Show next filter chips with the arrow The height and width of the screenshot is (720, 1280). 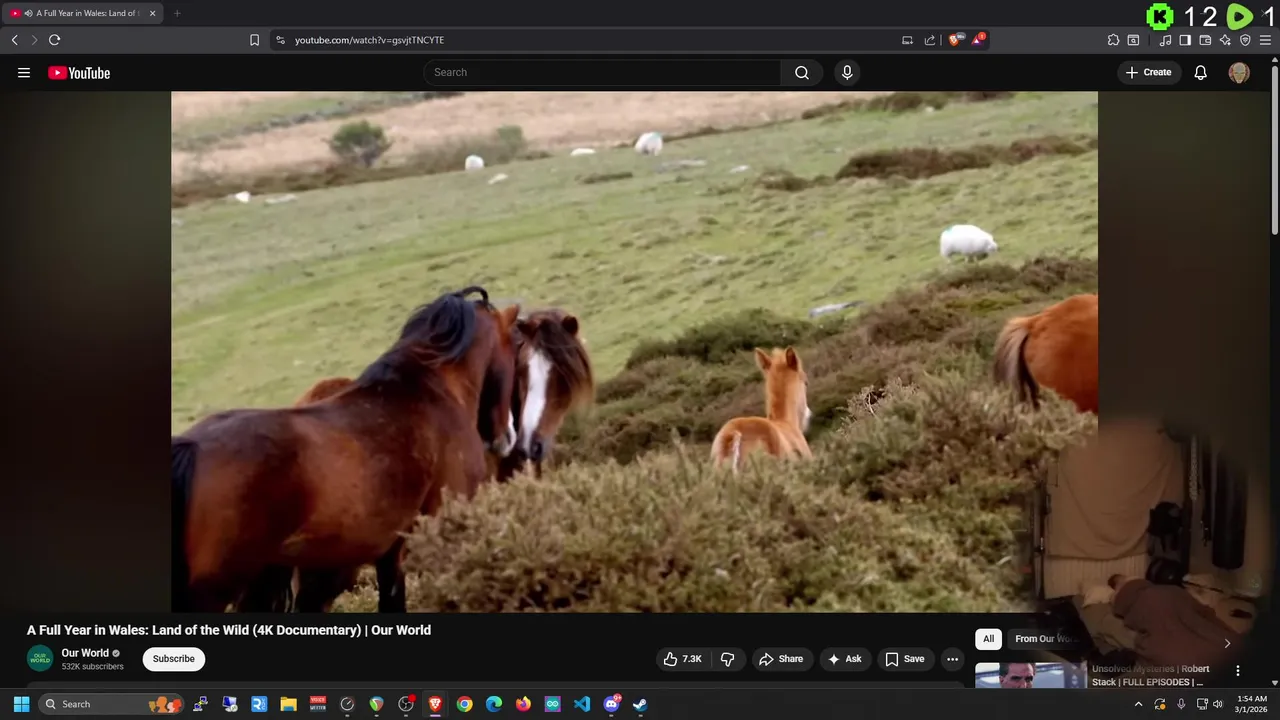pyautogui.click(x=1227, y=643)
